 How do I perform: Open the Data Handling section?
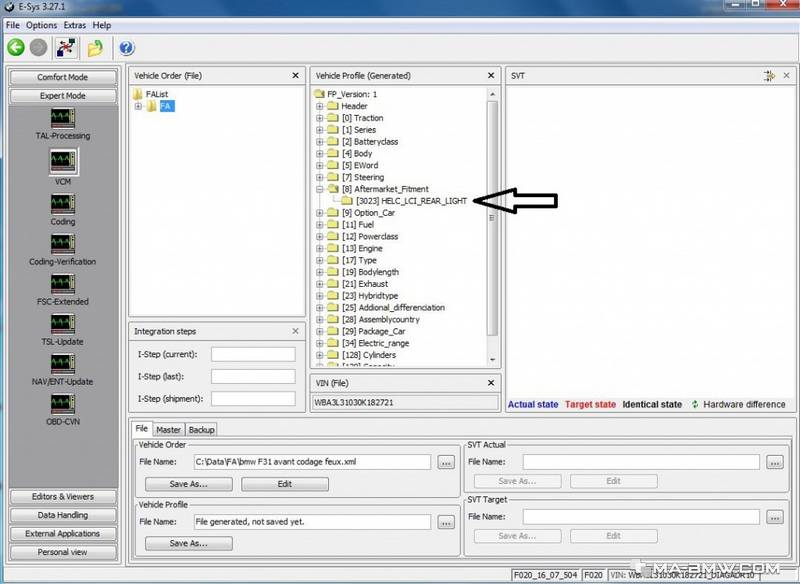tap(63, 515)
